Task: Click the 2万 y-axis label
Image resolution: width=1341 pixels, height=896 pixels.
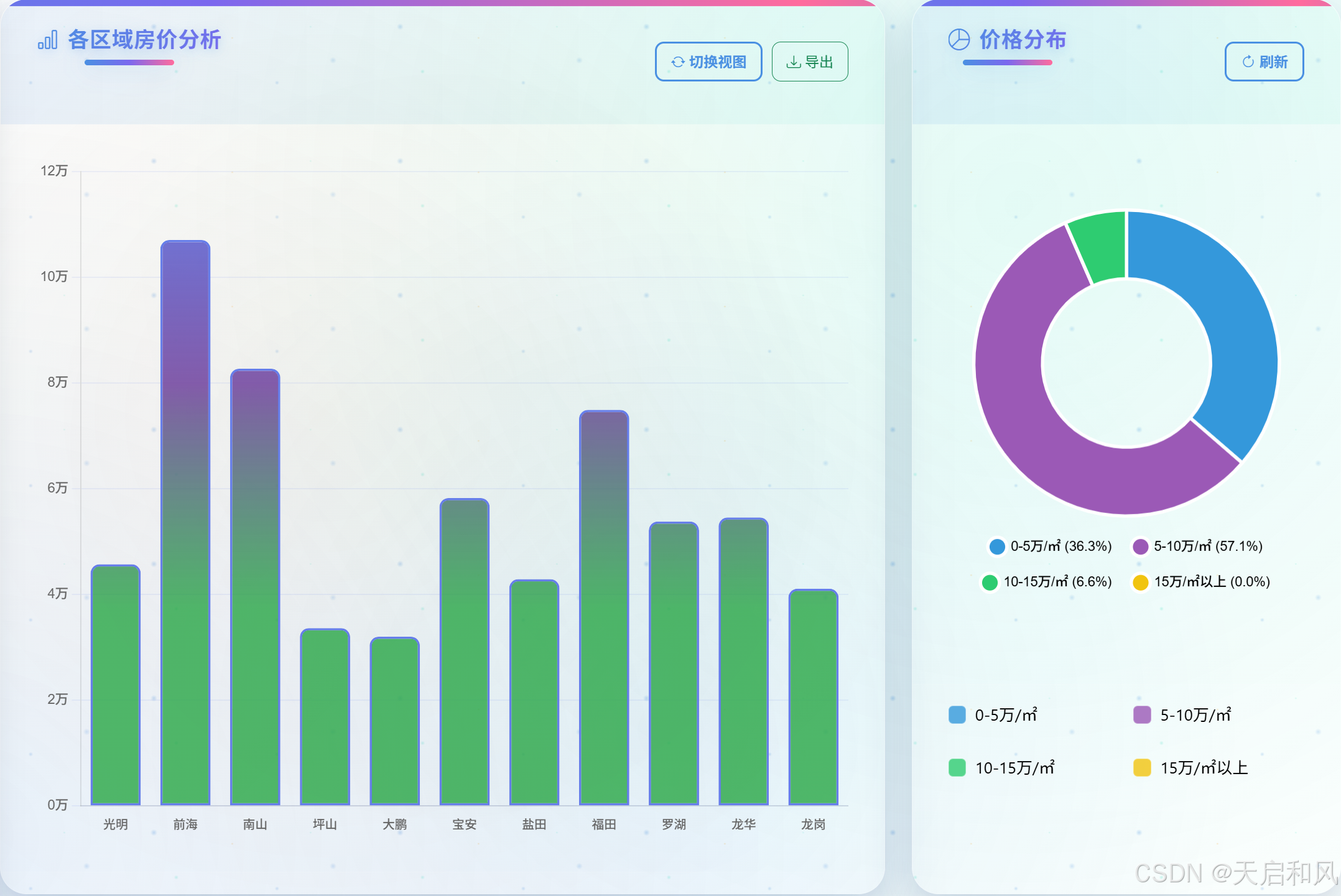Action: click(57, 700)
